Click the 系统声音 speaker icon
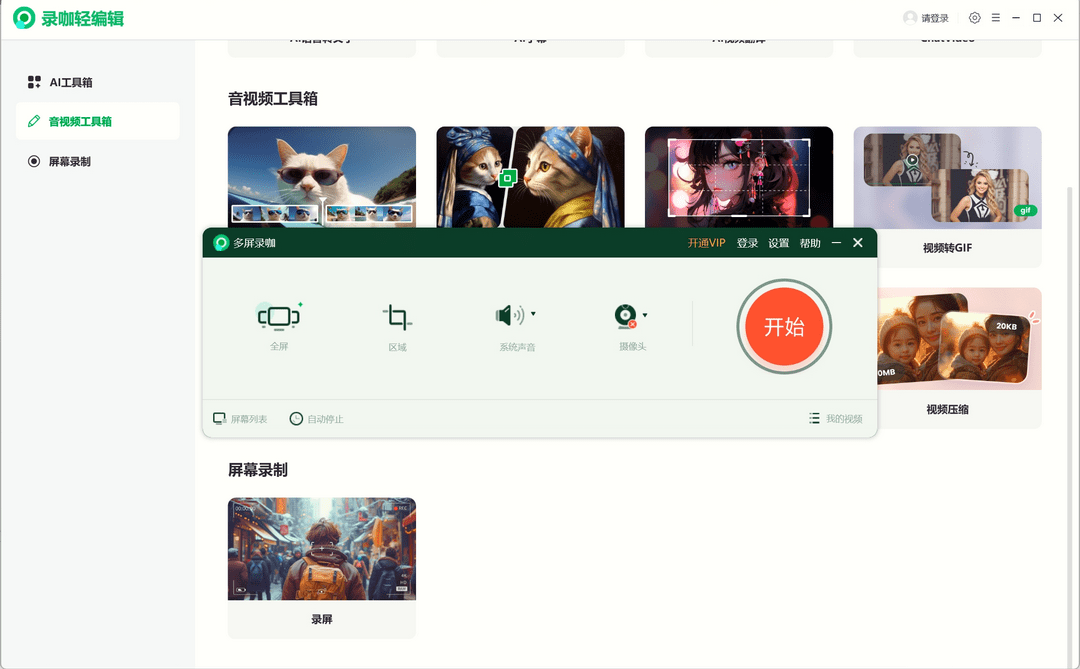Viewport: 1080px width, 669px height. tap(512, 314)
